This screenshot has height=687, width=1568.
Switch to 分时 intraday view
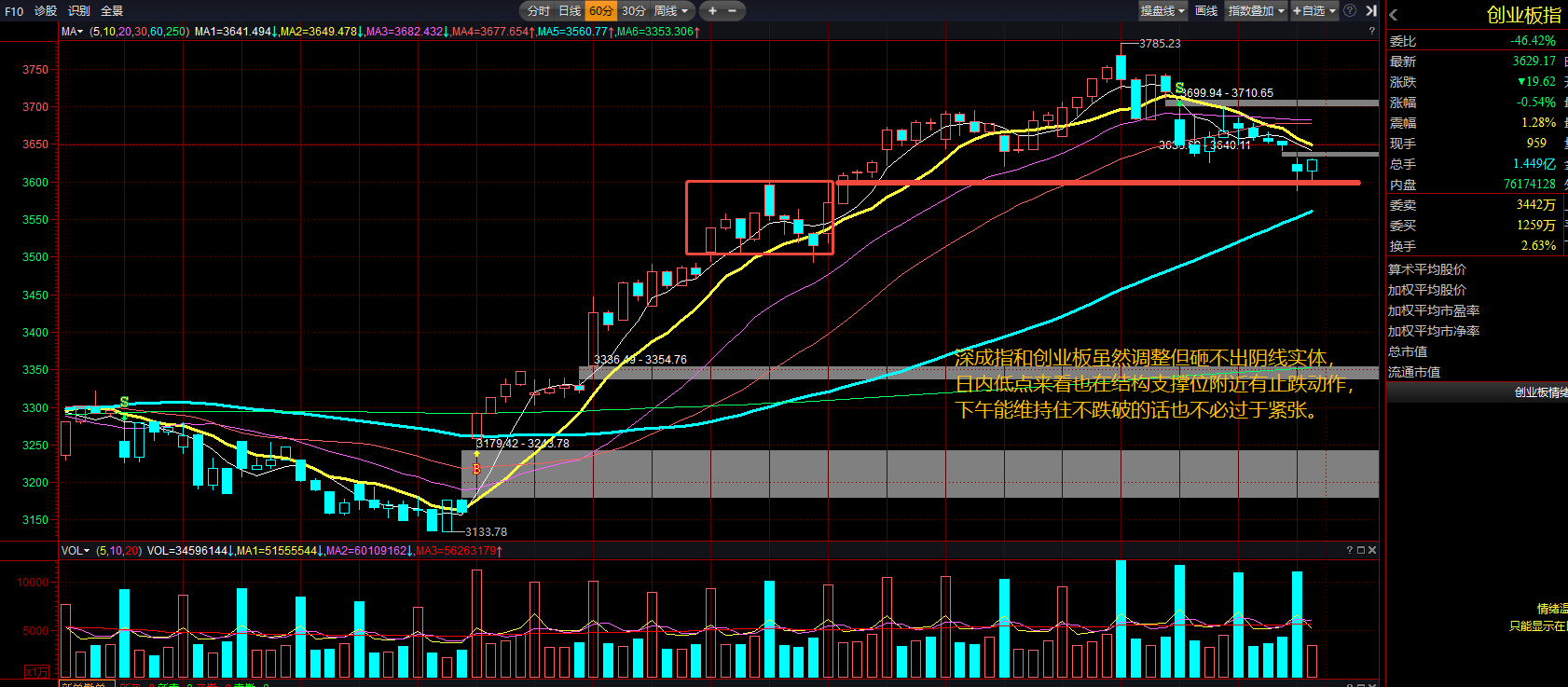(x=538, y=11)
